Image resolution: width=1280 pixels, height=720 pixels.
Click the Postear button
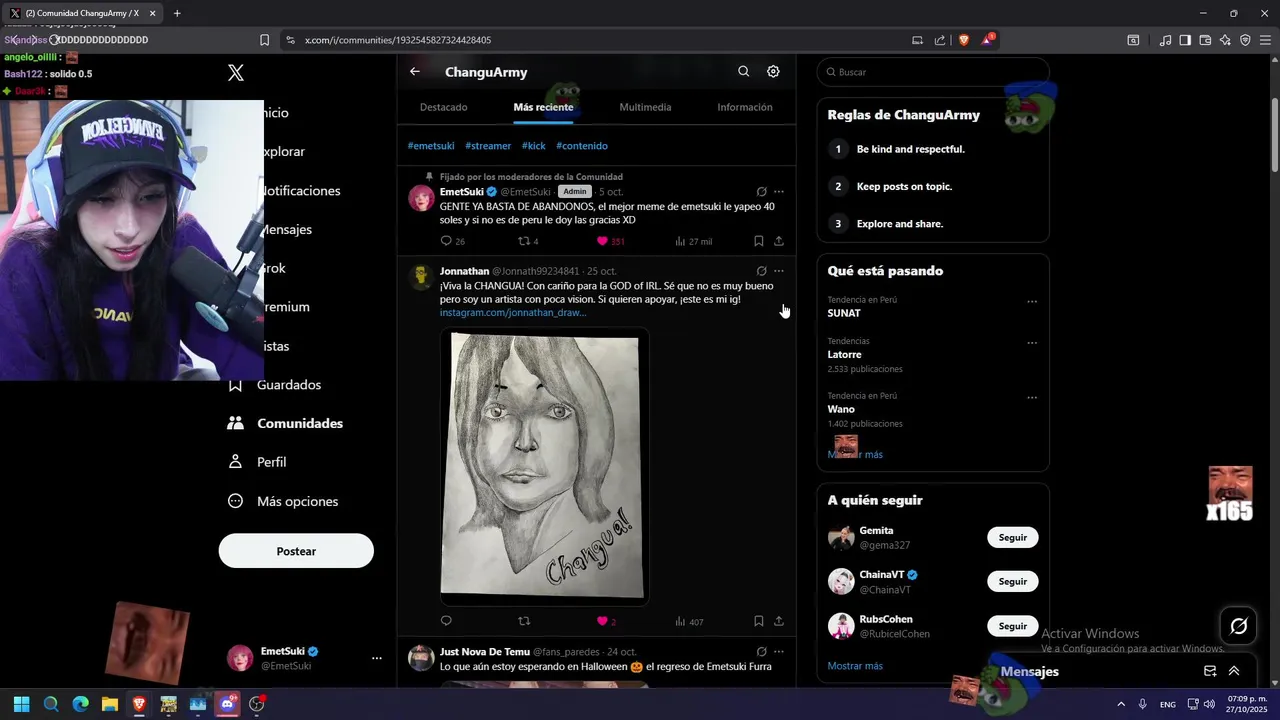[296, 551]
